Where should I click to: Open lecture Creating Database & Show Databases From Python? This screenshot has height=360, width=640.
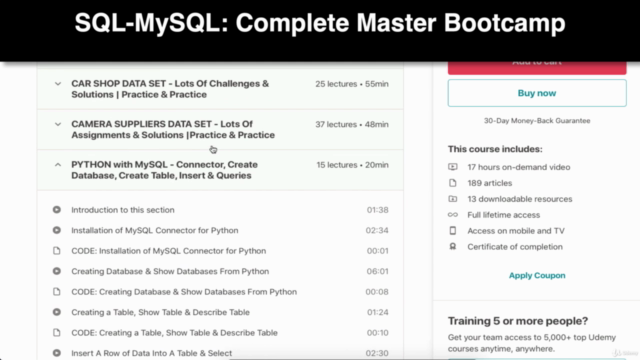[x=170, y=271]
